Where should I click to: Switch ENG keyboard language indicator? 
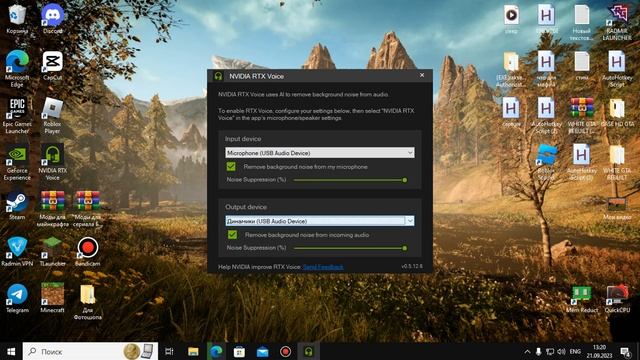(x=575, y=351)
